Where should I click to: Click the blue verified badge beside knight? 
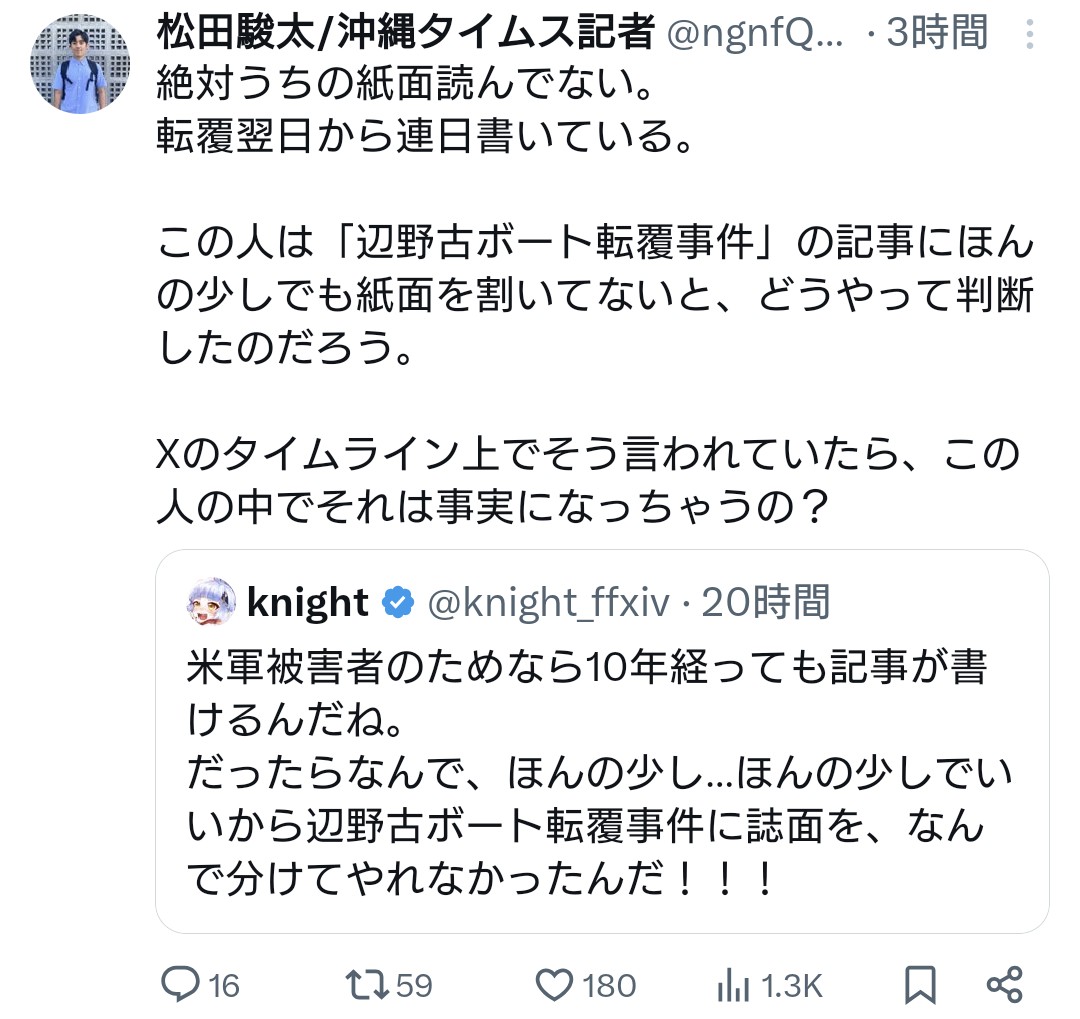click(x=399, y=602)
